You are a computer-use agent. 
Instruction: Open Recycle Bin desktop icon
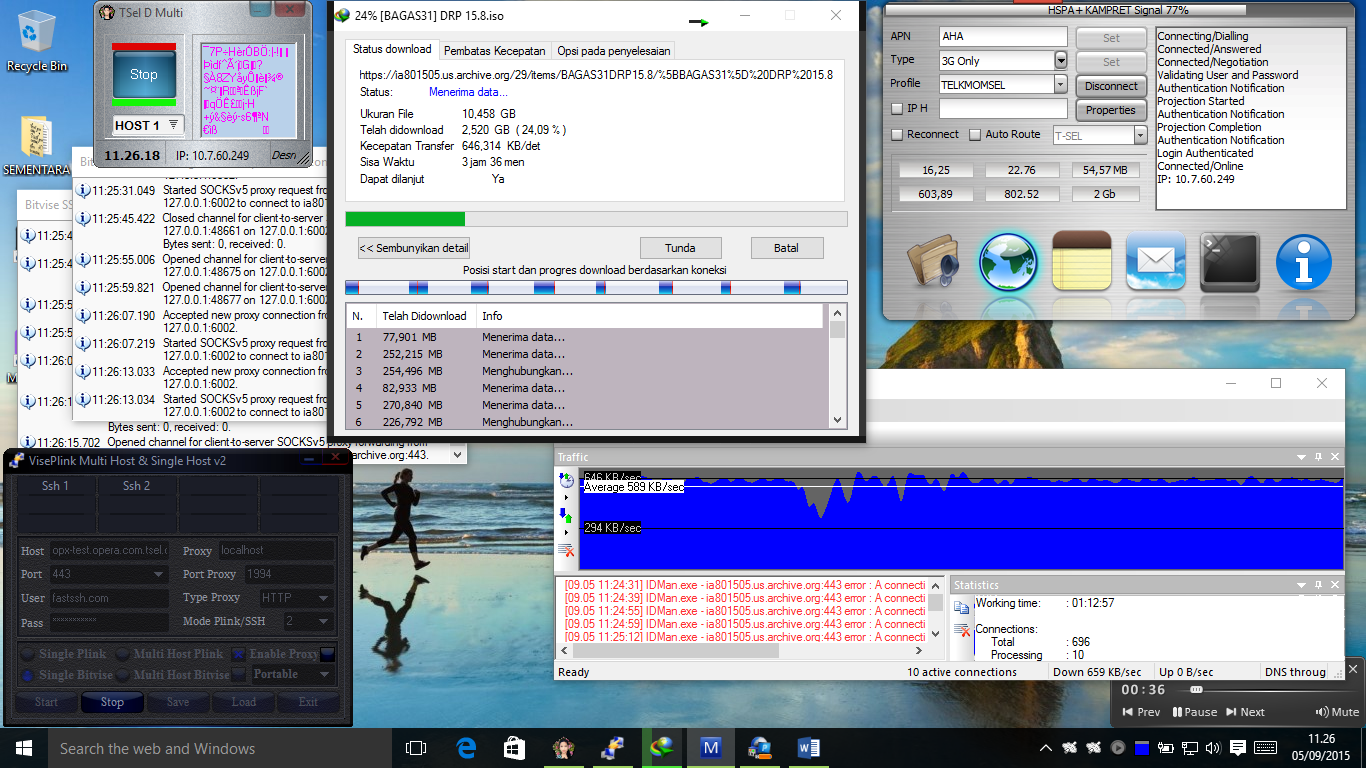pyautogui.click(x=37, y=40)
